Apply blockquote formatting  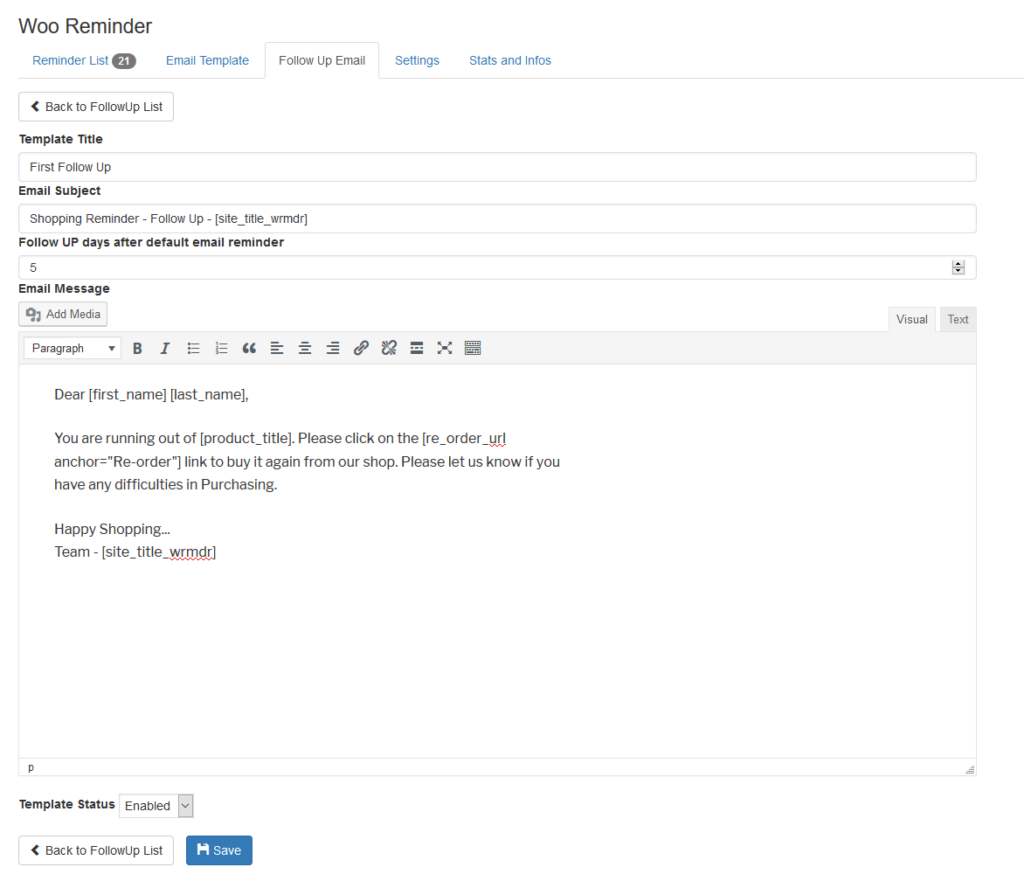[x=249, y=348]
